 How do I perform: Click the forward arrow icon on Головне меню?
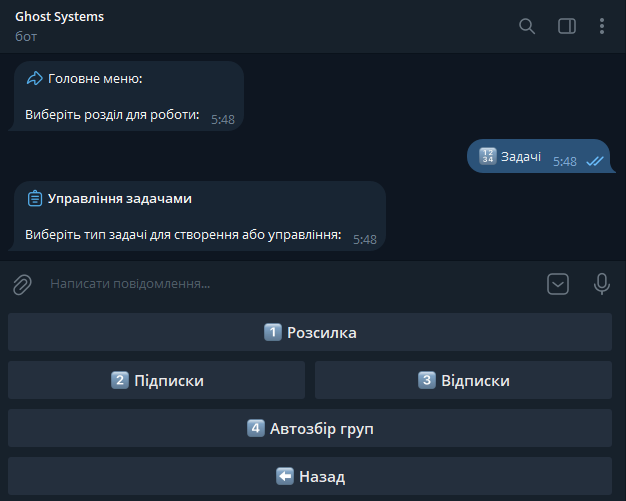click(x=35, y=78)
